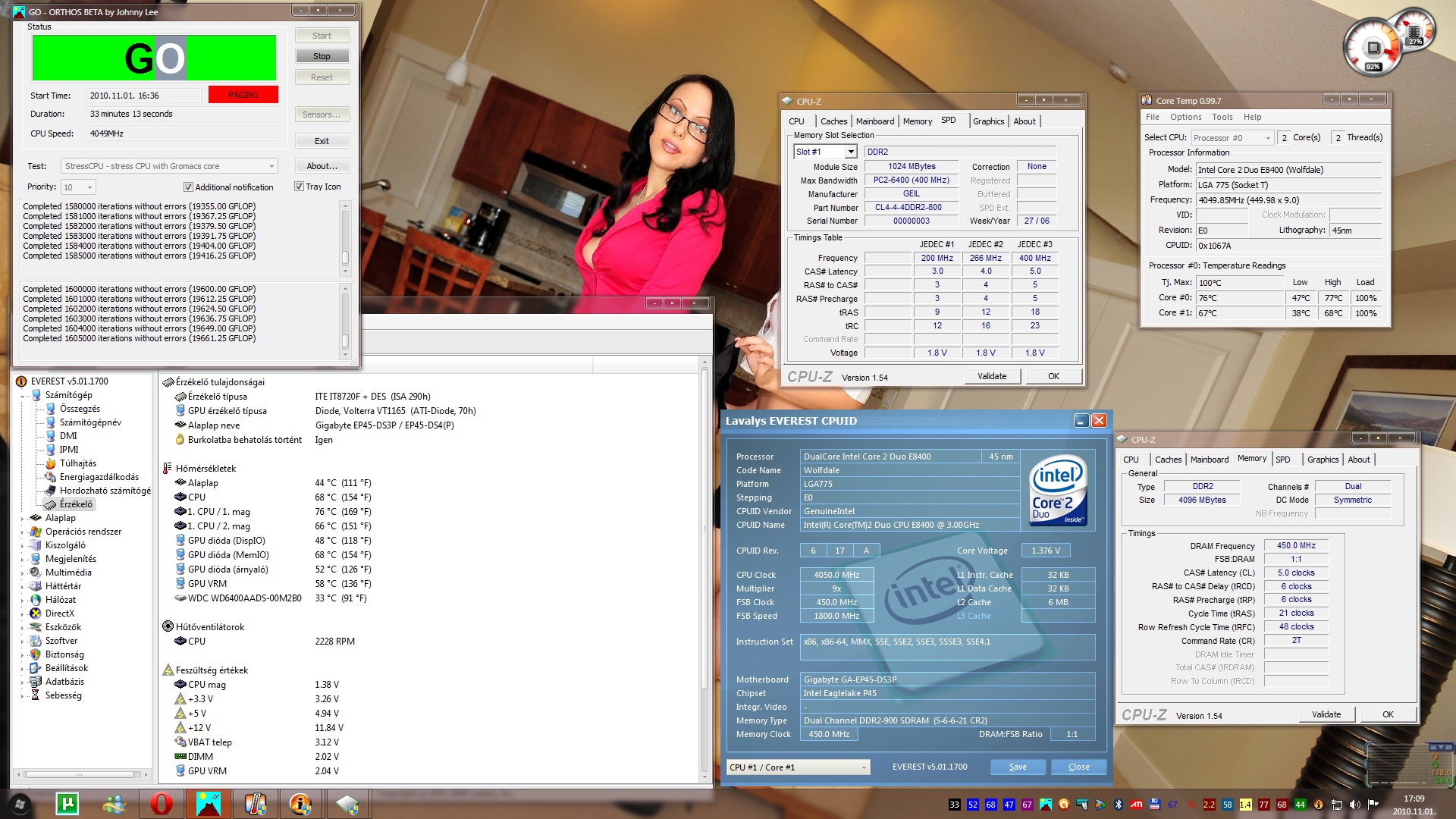Click the lower ORTHOS log scrollbar

(x=346, y=321)
